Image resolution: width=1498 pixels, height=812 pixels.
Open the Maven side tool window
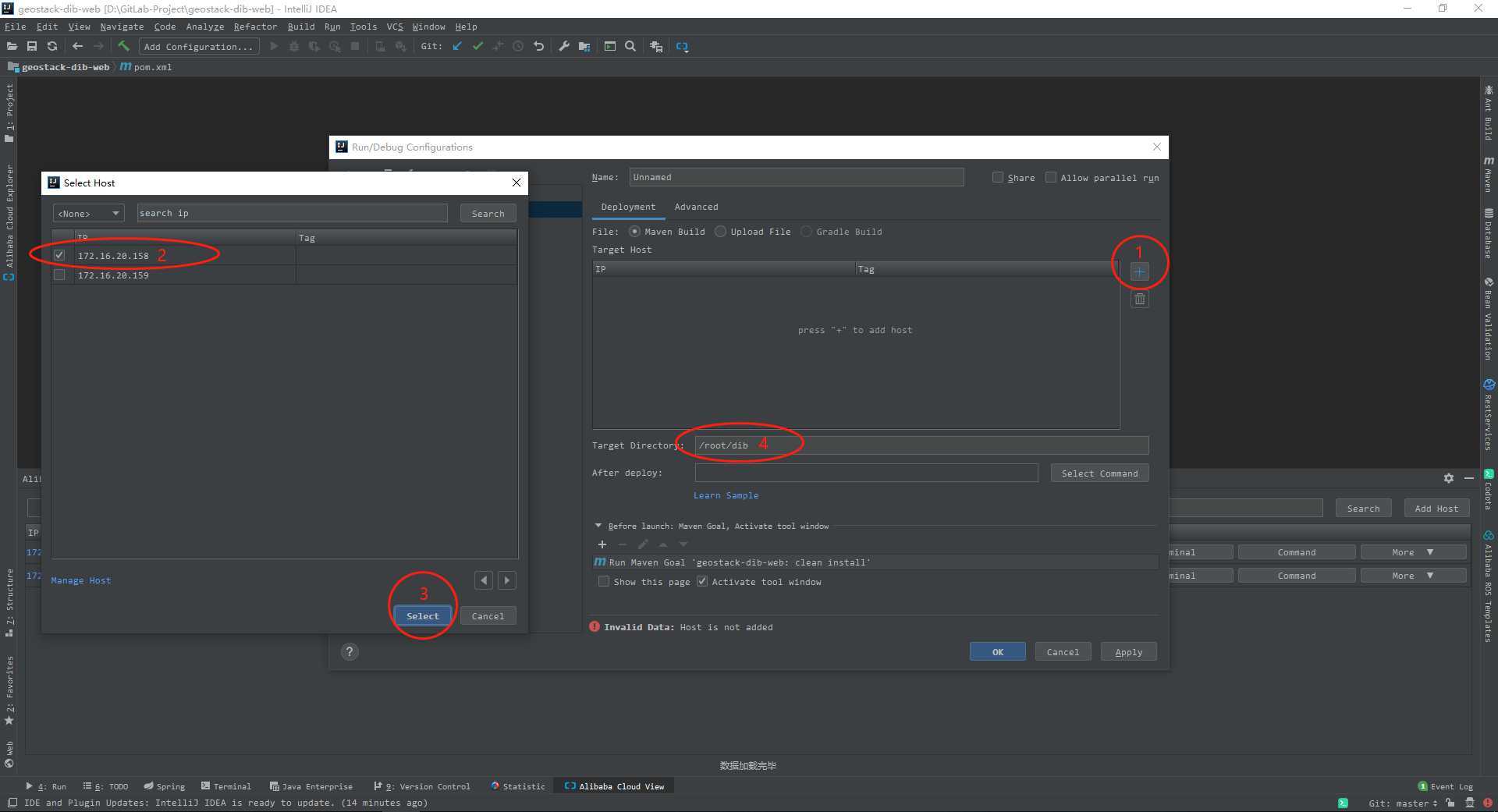point(1489,174)
